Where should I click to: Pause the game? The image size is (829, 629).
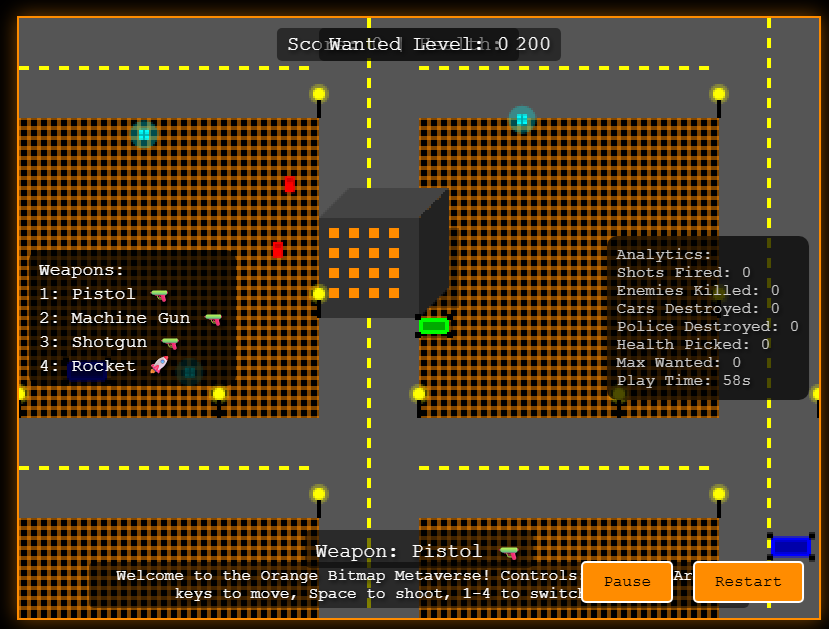627,582
